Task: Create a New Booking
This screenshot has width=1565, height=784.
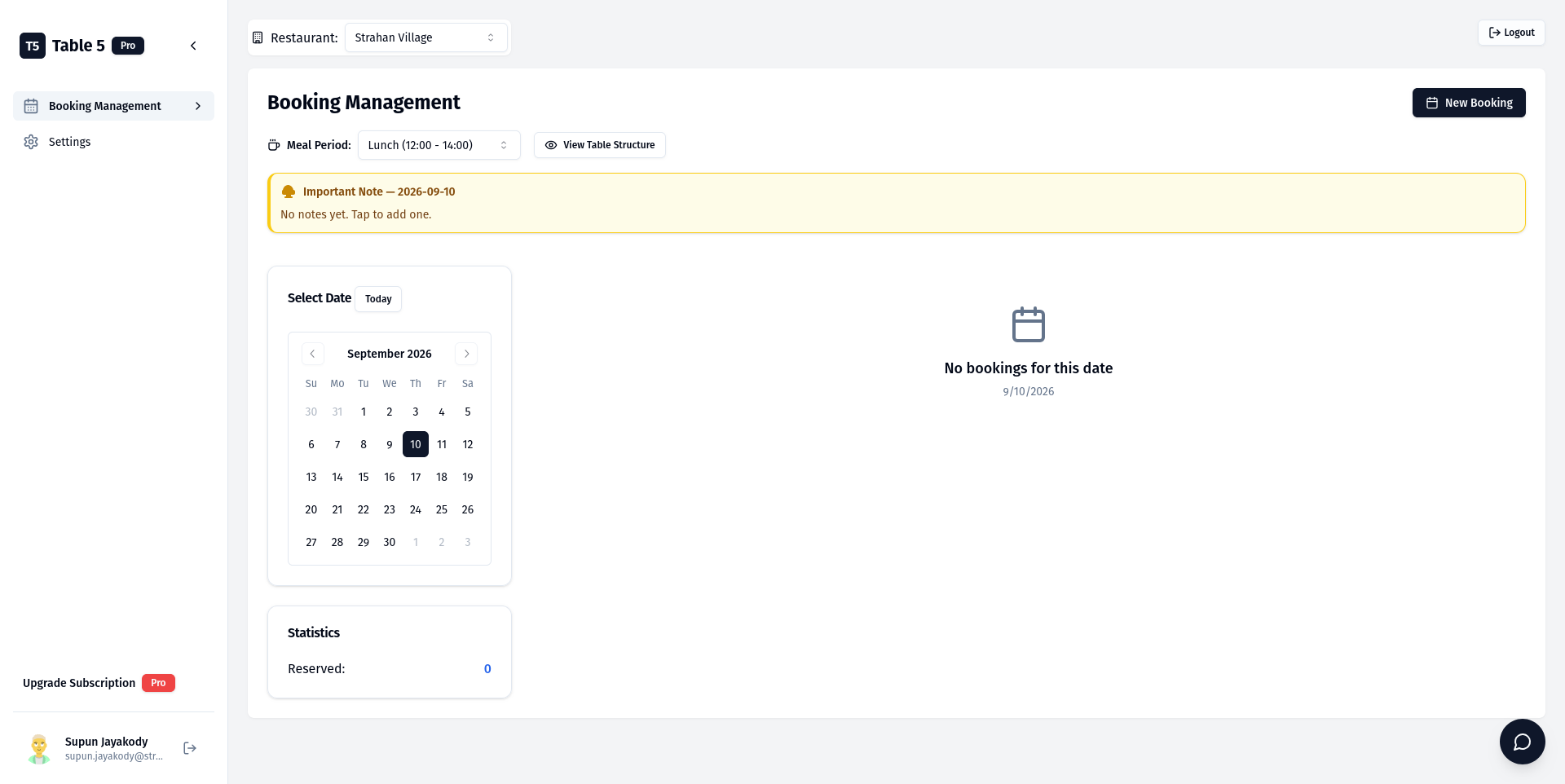Action: pos(1469,103)
